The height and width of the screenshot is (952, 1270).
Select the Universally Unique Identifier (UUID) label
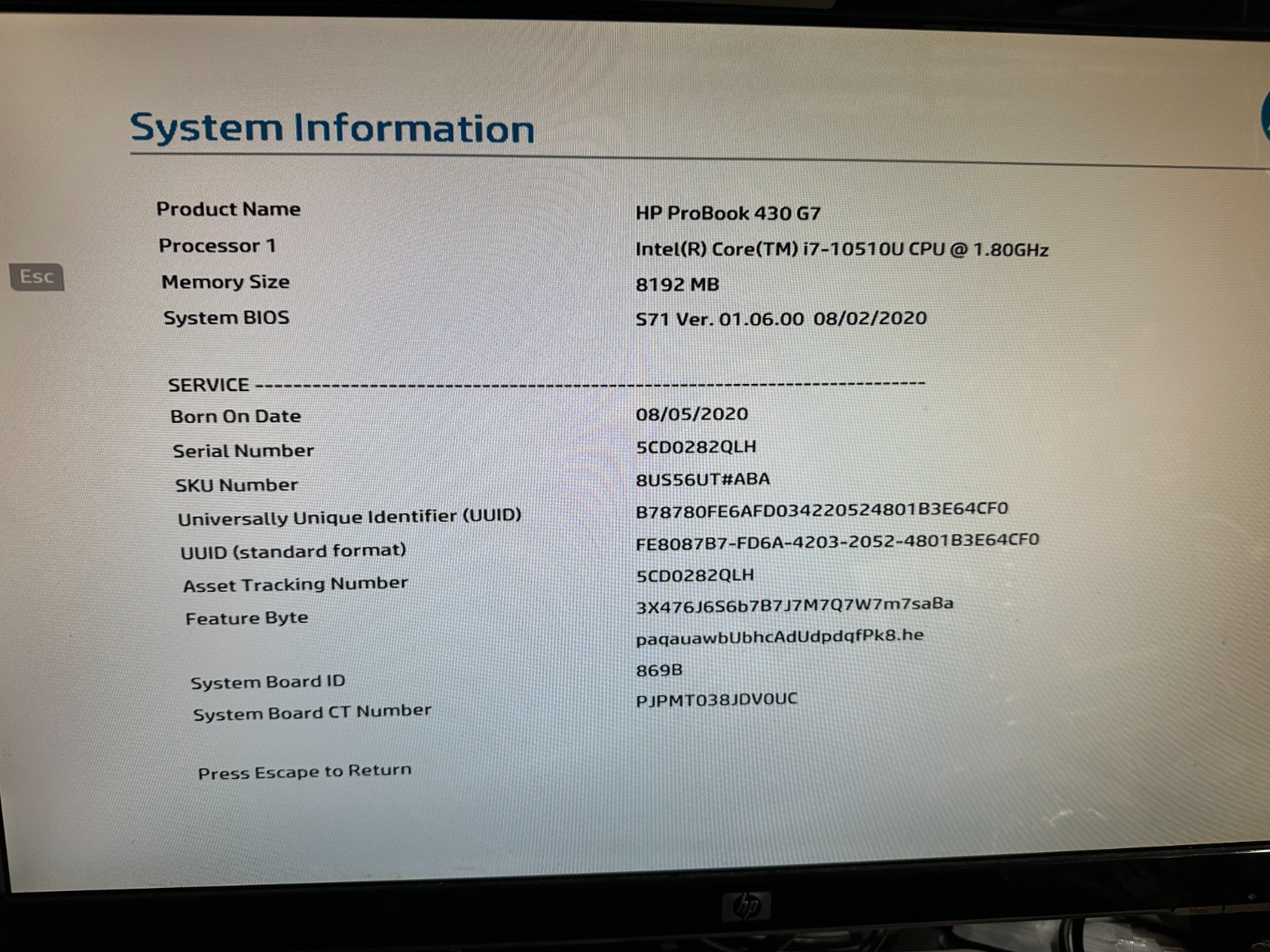(350, 517)
